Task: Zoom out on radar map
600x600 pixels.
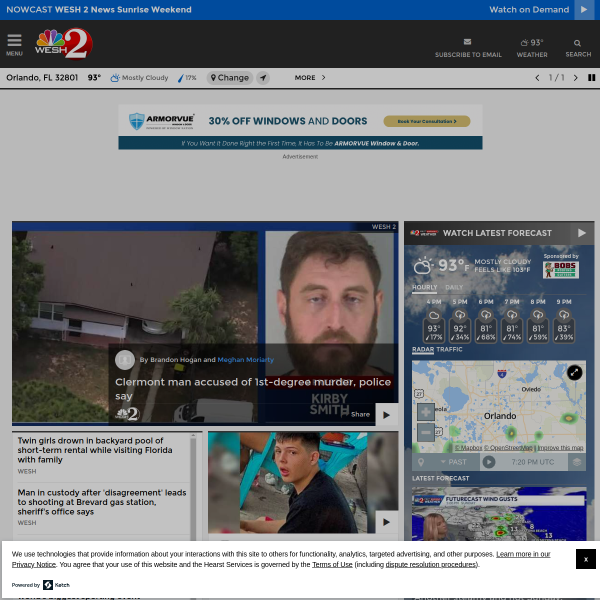Action: 426,432
